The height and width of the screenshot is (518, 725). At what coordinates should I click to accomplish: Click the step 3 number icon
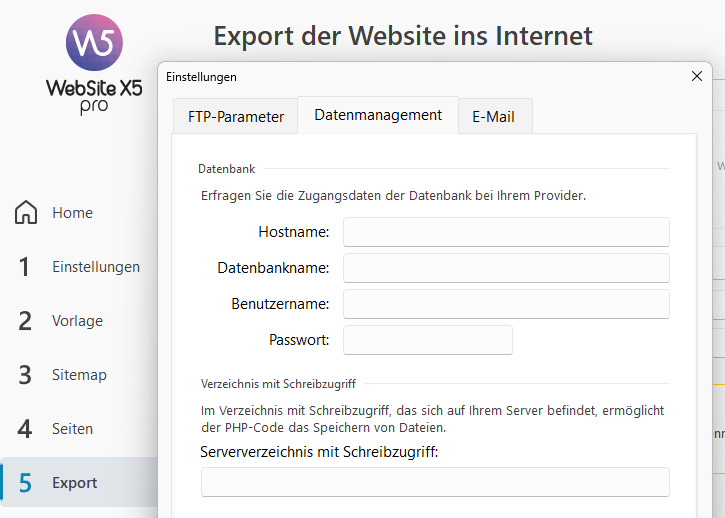[25, 375]
